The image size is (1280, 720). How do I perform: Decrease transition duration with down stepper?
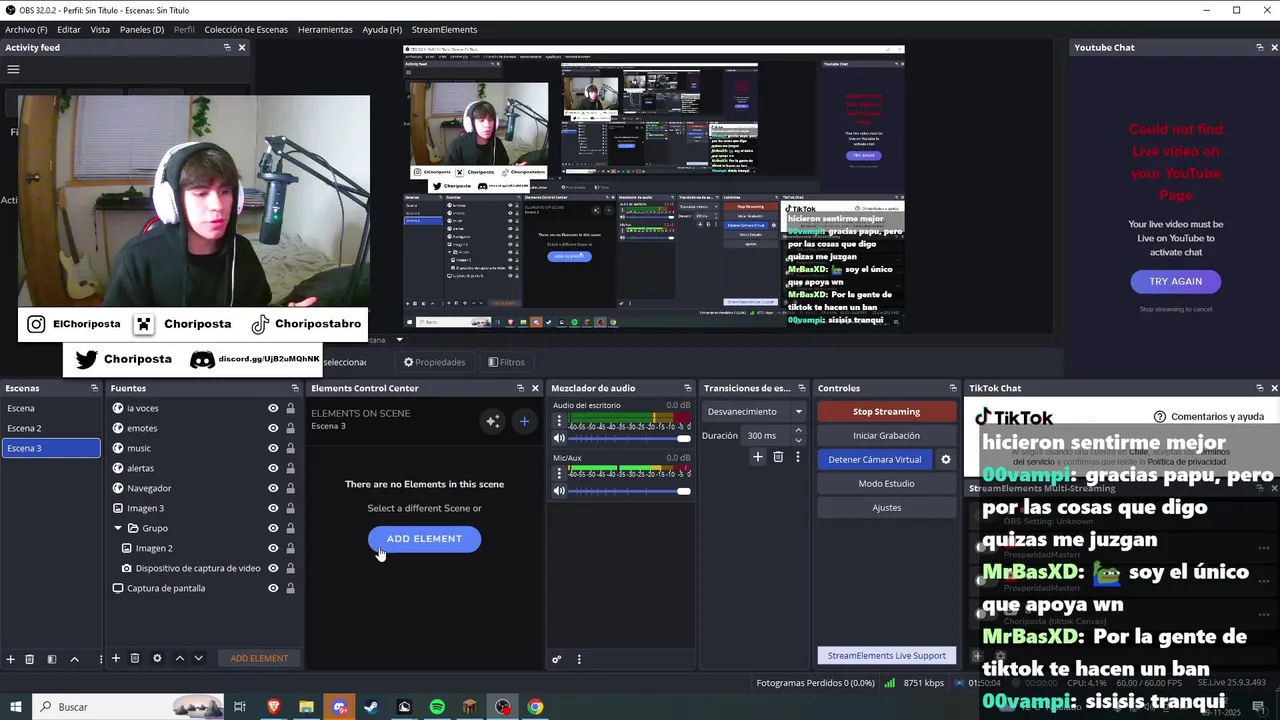point(798,440)
